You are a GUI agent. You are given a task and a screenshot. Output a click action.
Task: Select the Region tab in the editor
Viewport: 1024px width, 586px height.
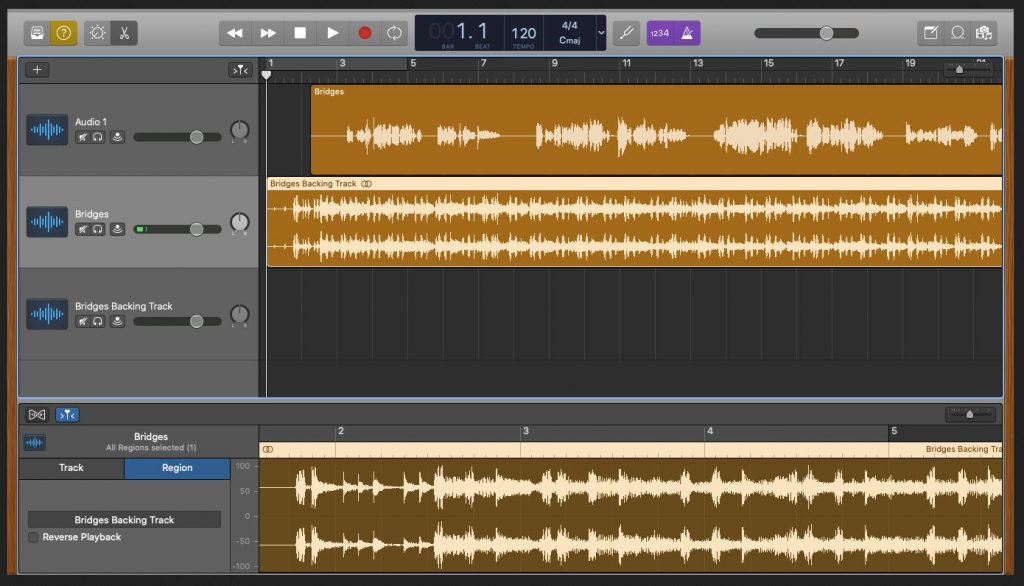point(177,468)
